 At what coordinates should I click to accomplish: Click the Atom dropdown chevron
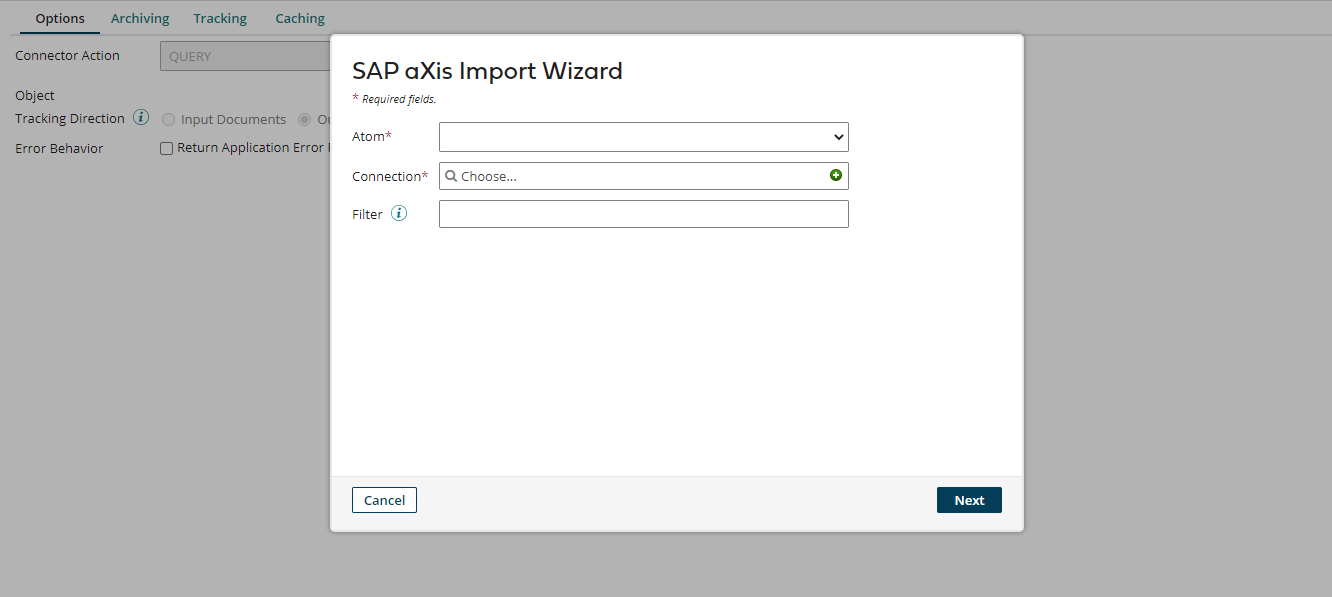(838, 137)
